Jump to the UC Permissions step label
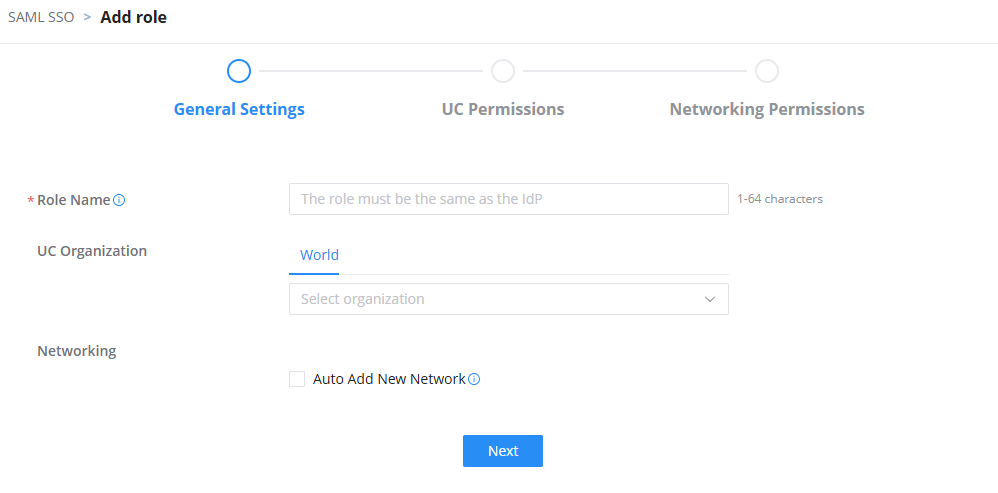The width and height of the screenshot is (998, 493). coord(503,109)
